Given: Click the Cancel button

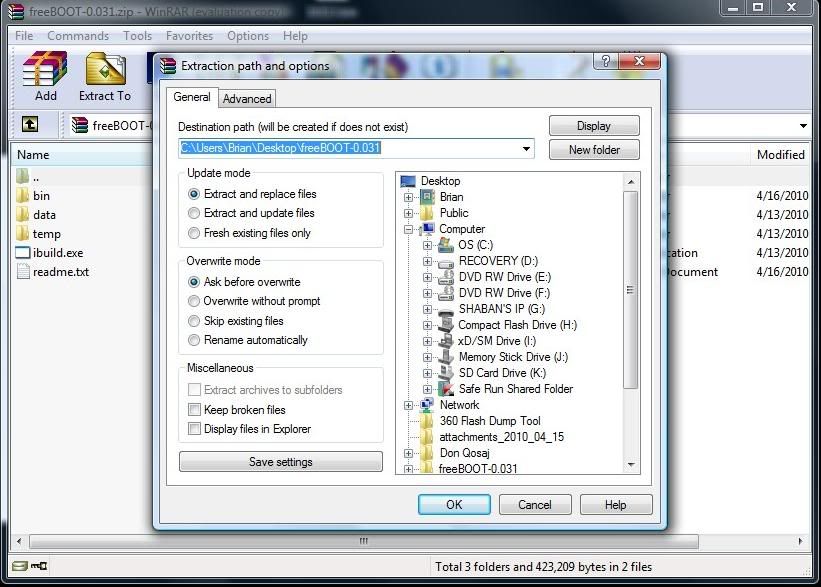Looking at the screenshot, I should pyautogui.click(x=535, y=504).
